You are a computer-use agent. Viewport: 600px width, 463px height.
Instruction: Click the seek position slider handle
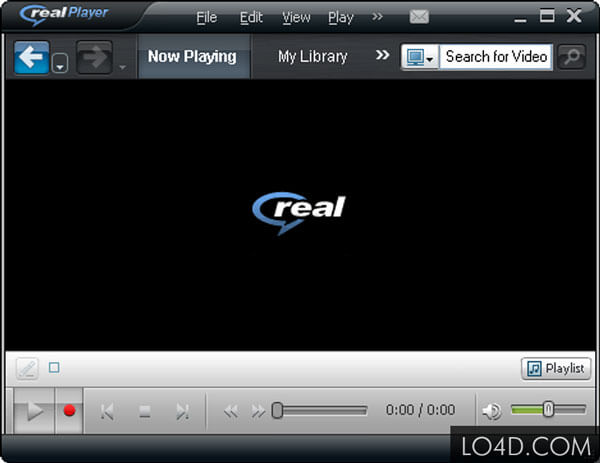pos(277,410)
